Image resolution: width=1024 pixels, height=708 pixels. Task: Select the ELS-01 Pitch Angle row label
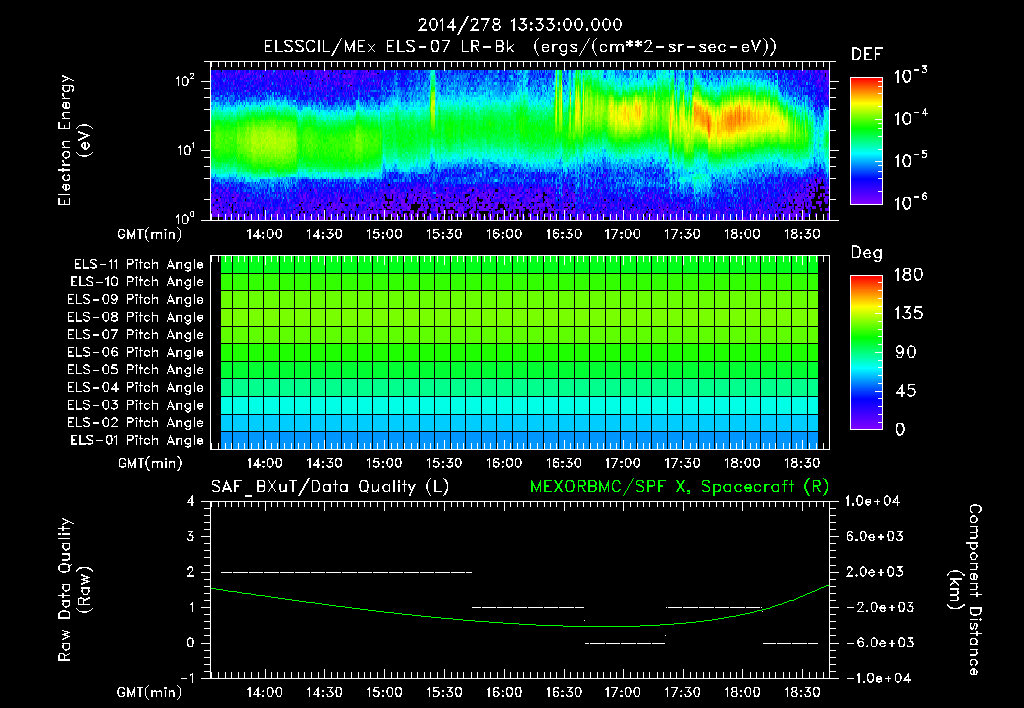(x=137, y=440)
